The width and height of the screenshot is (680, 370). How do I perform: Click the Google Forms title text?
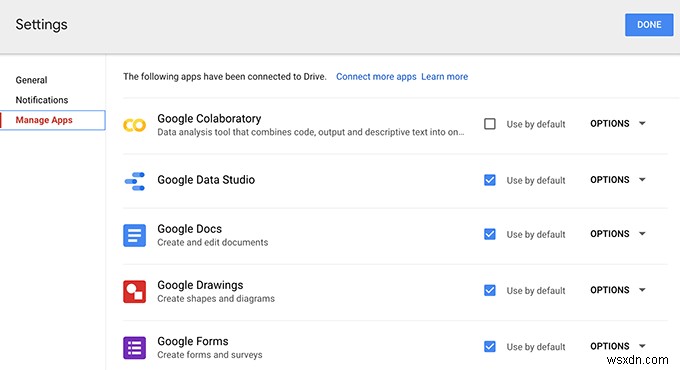pyautogui.click(x=193, y=341)
